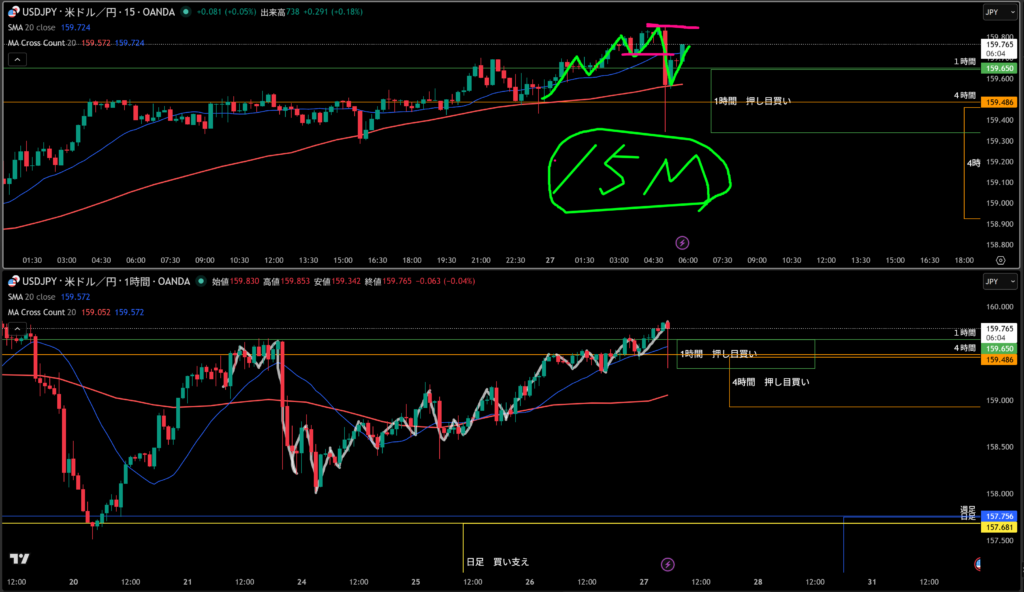Click the orange 159.486 price label on the top chart
Viewport: 1024px width, 592px height.
tap(999, 103)
